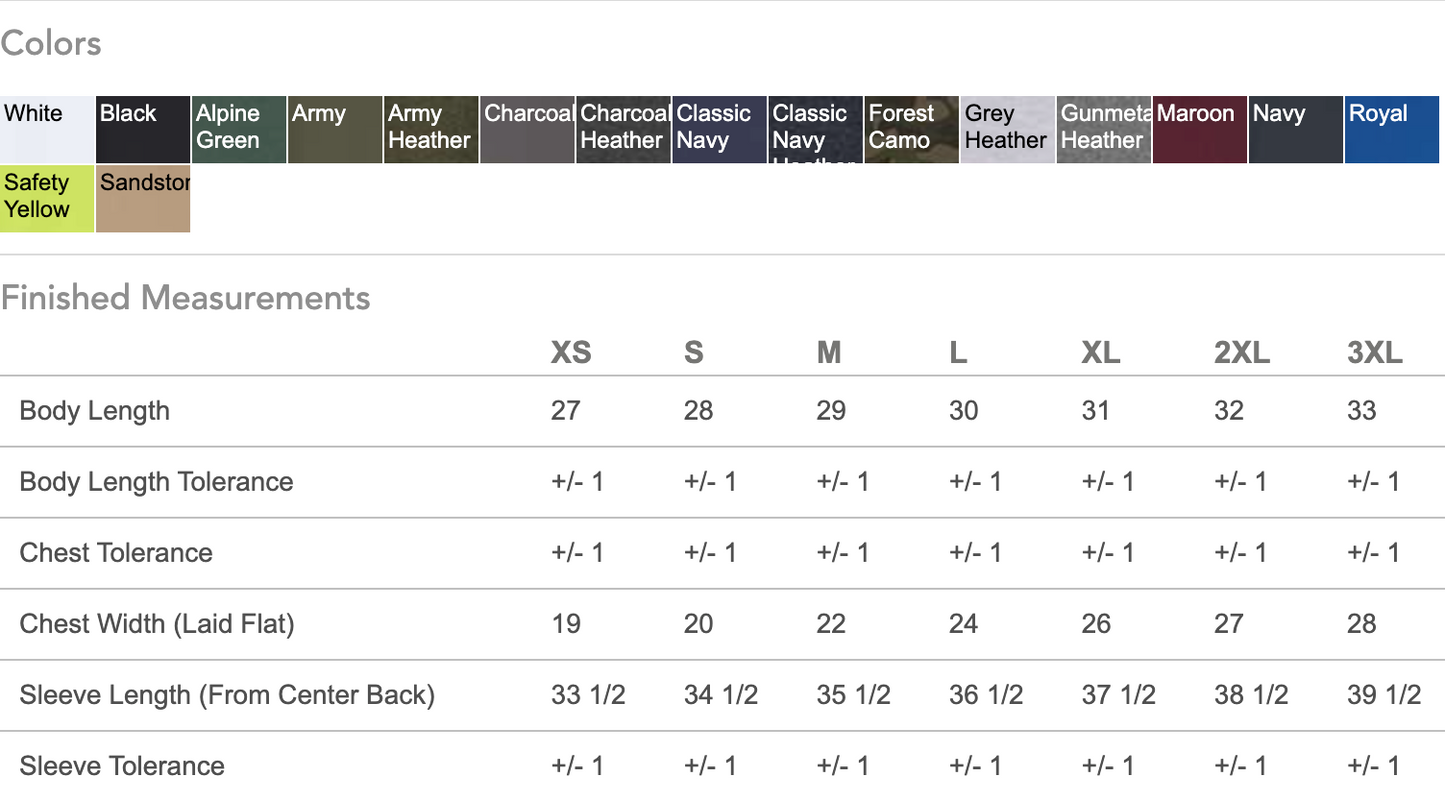Click the Finished Measurements heading
The height and width of the screenshot is (801, 1445).
[185, 298]
